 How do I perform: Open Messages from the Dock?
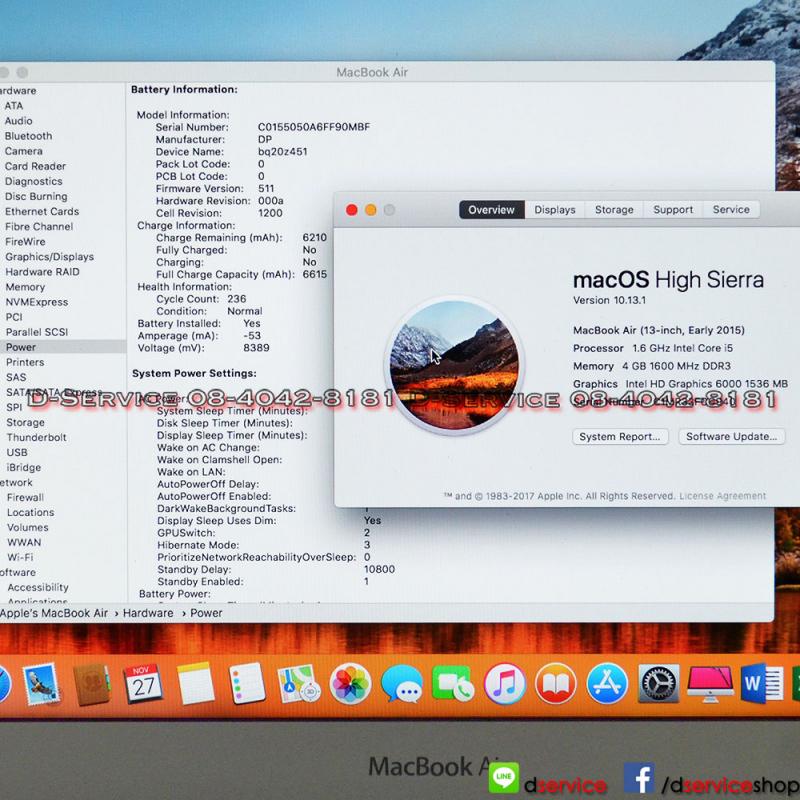click(402, 684)
